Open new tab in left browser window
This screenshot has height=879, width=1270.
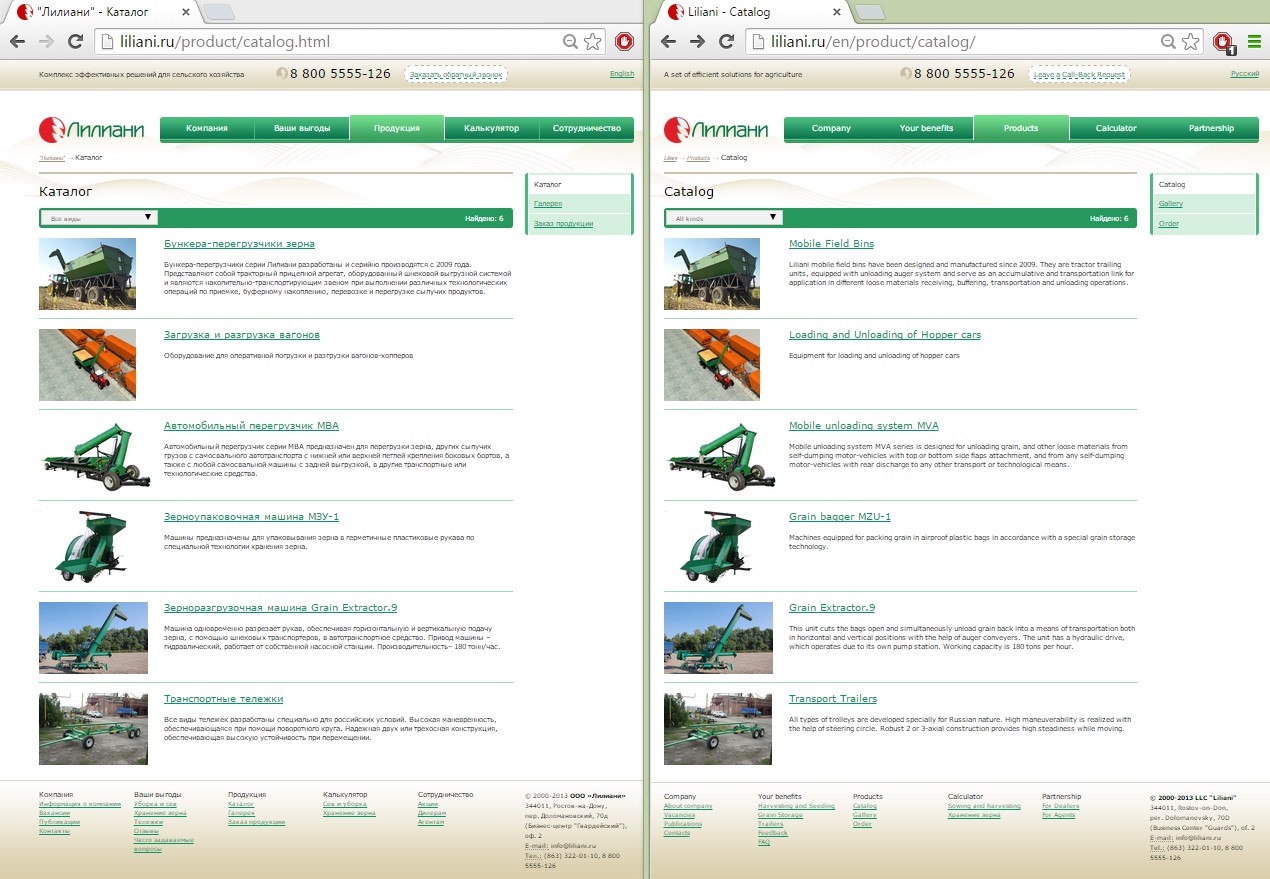[219, 12]
